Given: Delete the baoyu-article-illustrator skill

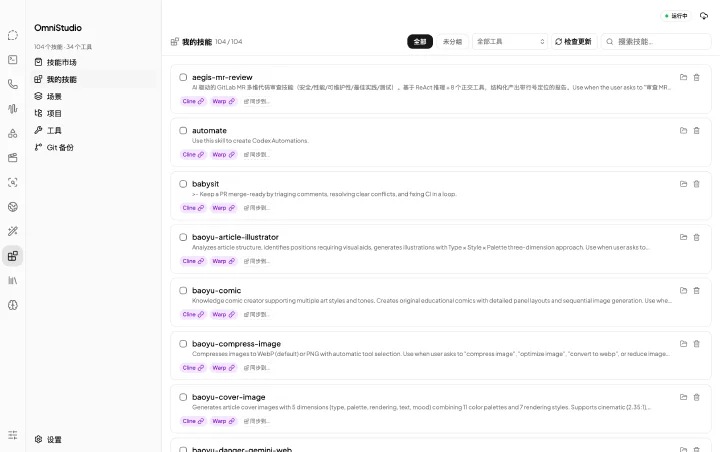Looking at the screenshot, I should tap(697, 237).
